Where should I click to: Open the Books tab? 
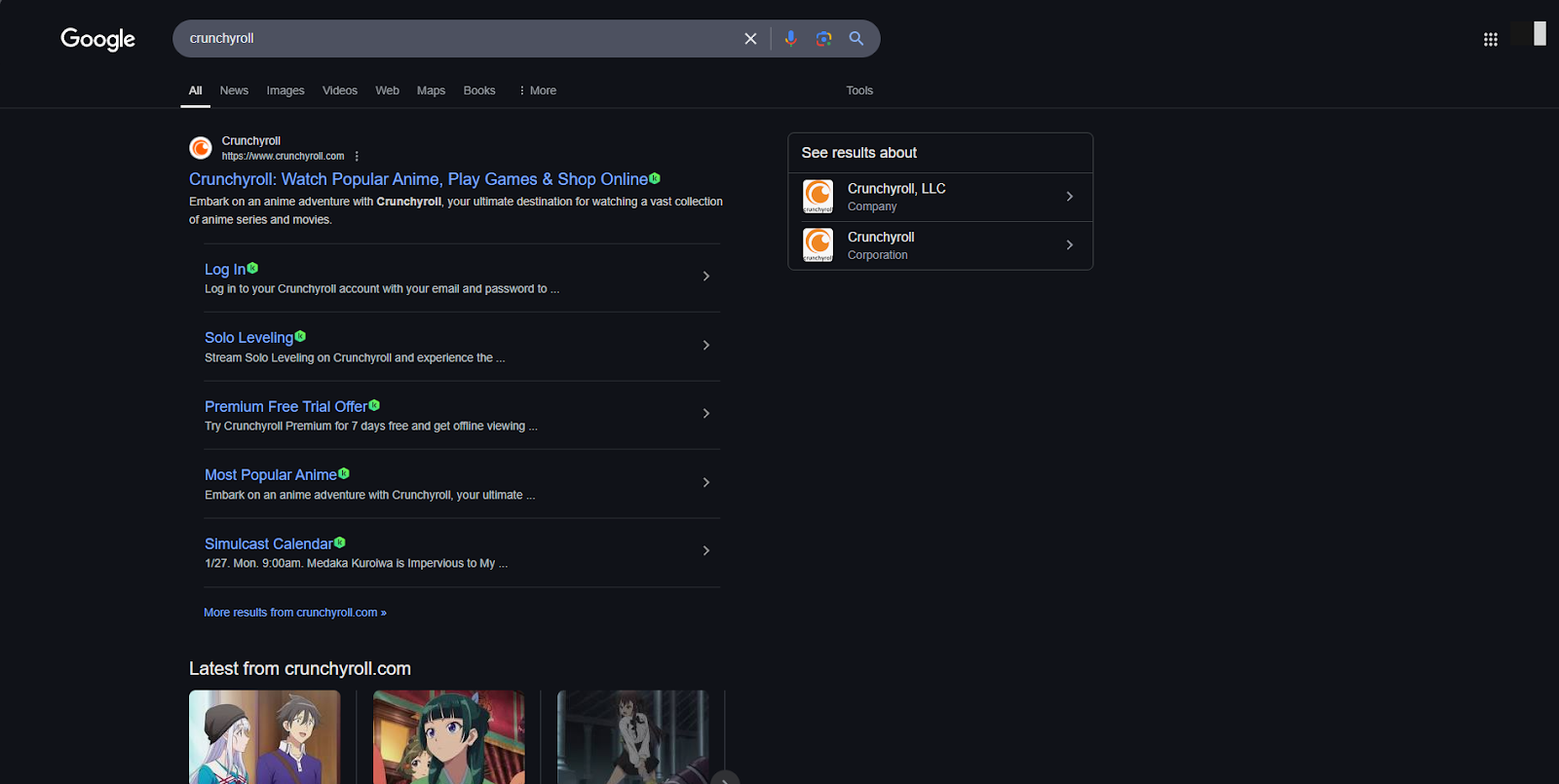pyautogui.click(x=479, y=91)
